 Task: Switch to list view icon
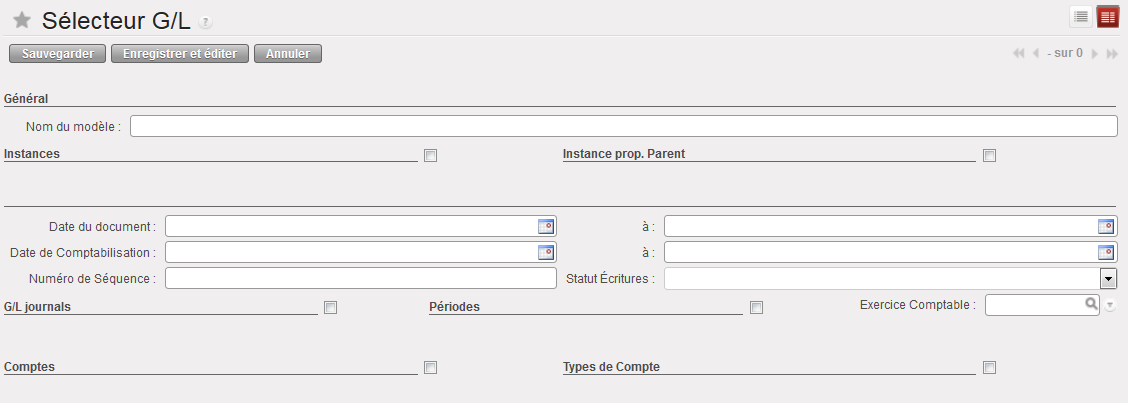coord(1081,17)
